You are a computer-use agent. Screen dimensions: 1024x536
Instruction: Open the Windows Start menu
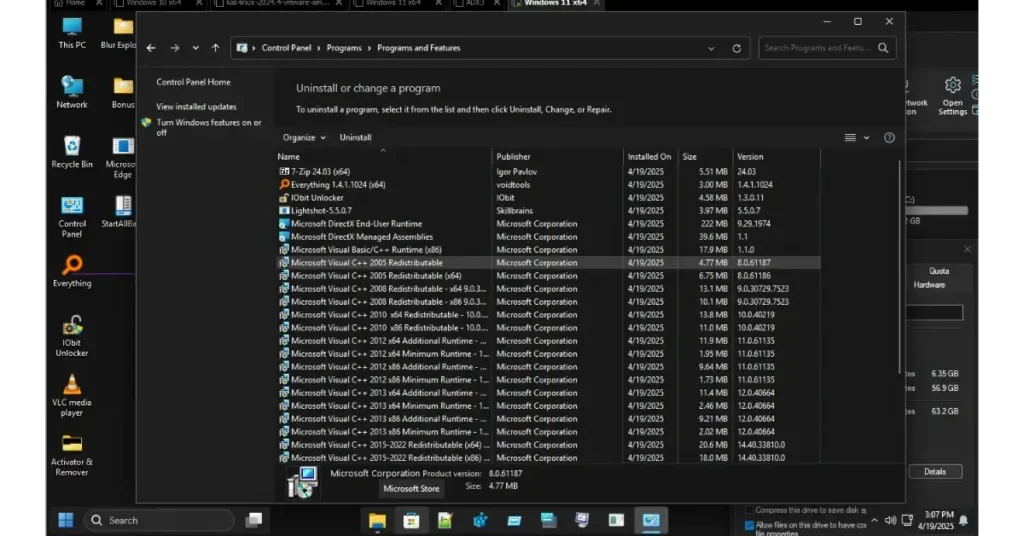point(66,520)
